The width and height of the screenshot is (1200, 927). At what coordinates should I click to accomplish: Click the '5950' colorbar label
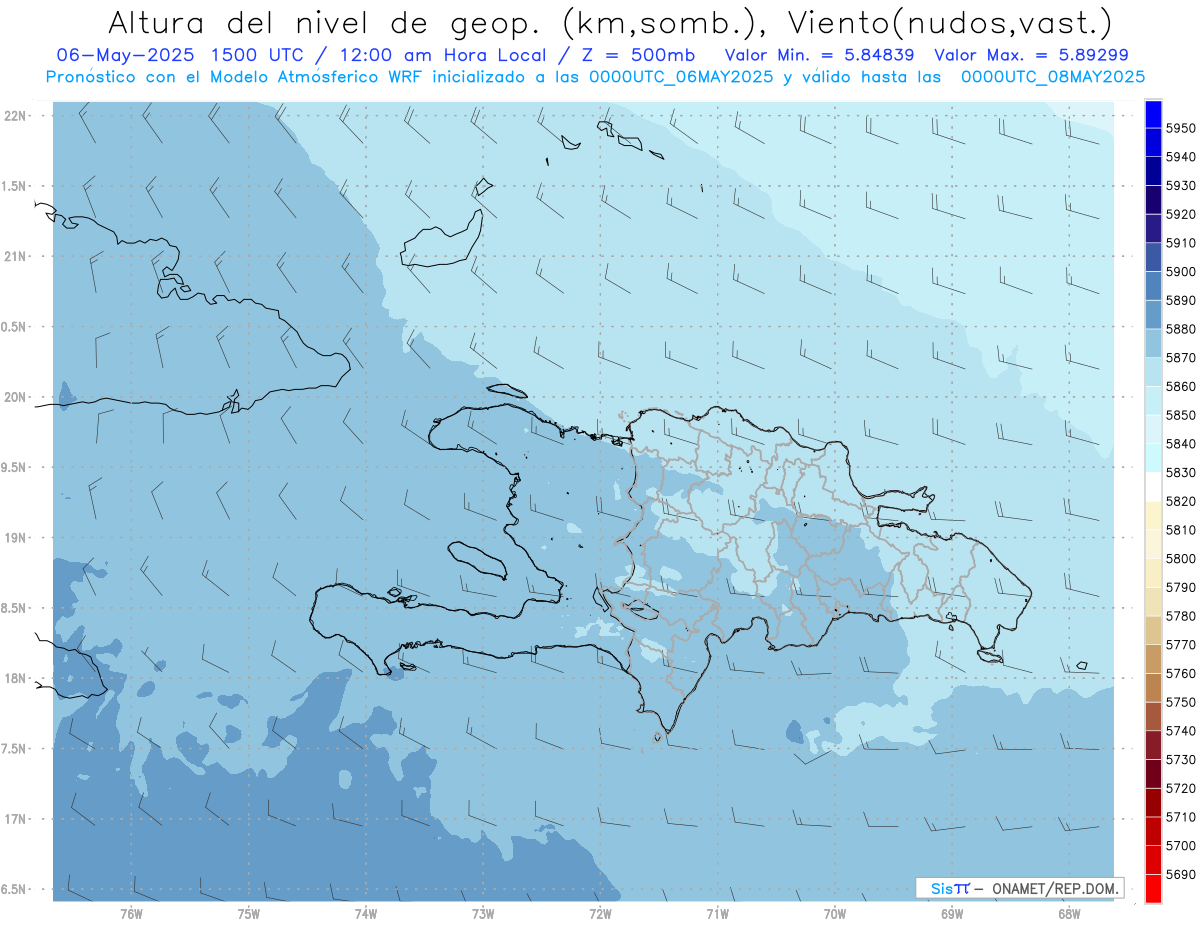[x=1181, y=129]
